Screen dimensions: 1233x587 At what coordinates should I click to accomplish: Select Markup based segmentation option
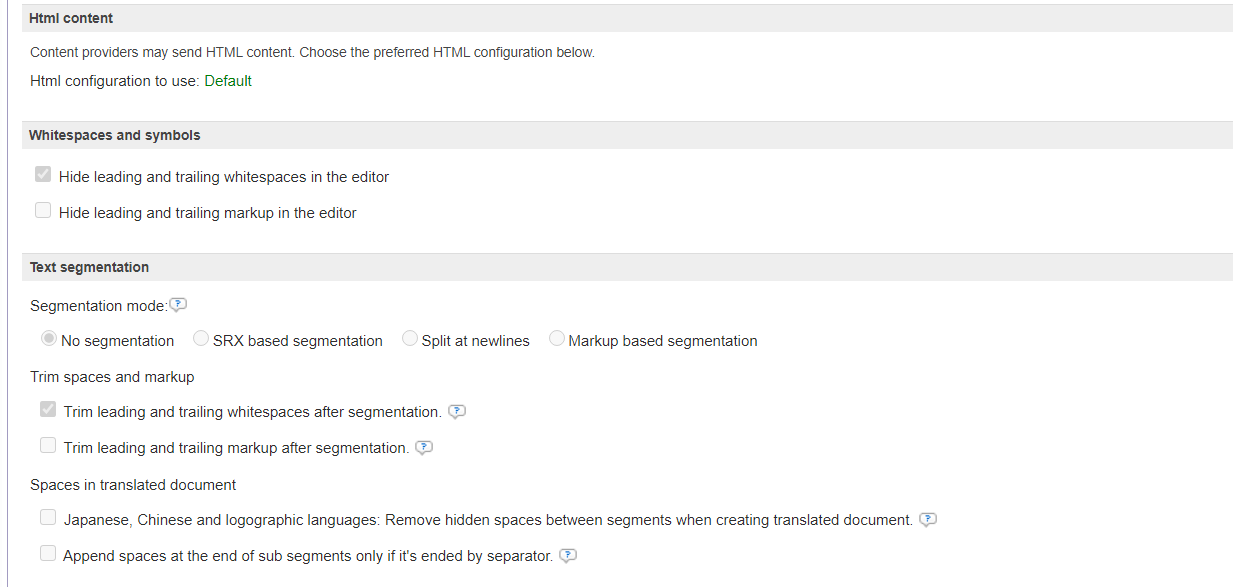(557, 340)
